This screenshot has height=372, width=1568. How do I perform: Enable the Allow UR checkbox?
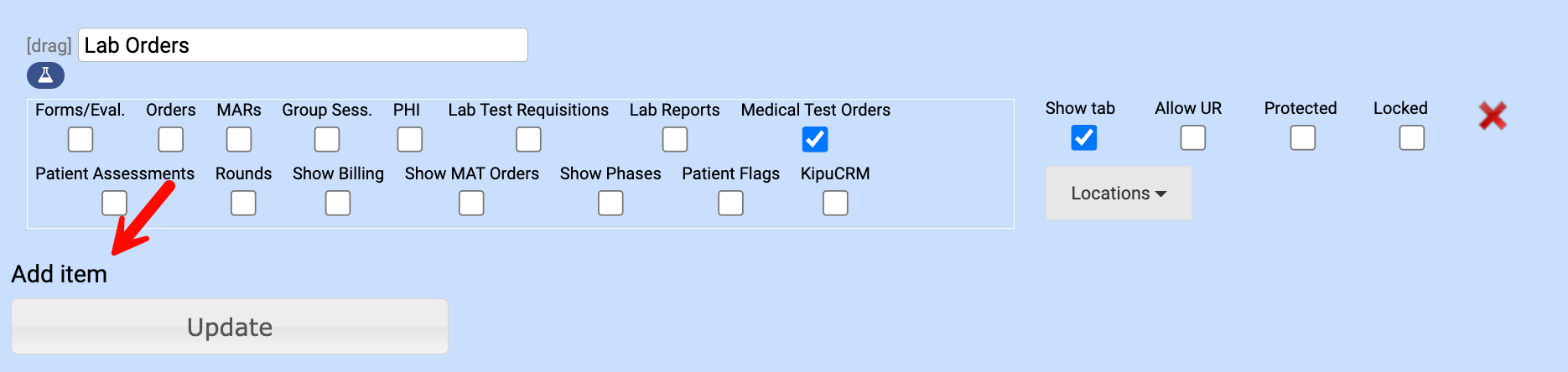[1192, 137]
